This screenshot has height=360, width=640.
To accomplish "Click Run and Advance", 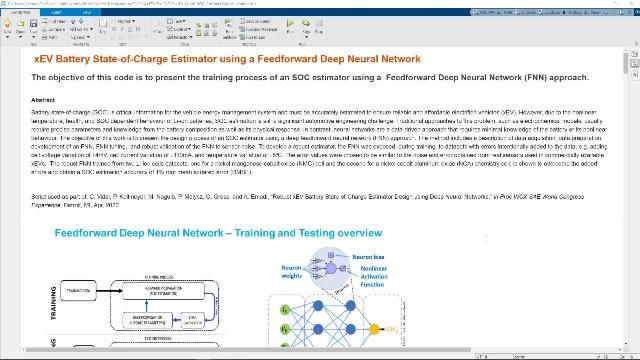I will (258, 29).
